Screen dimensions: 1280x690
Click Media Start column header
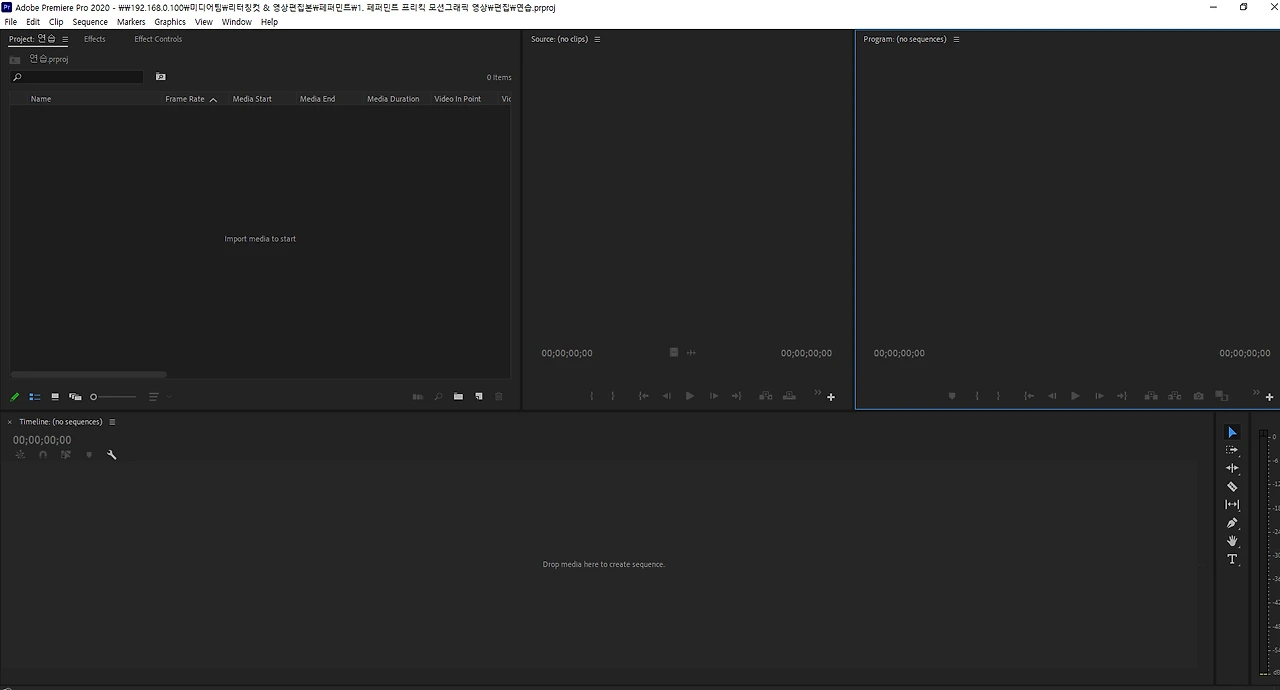[x=252, y=99]
